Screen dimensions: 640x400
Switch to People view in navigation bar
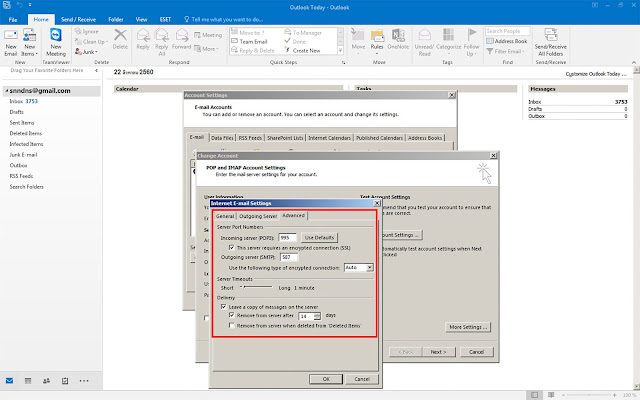[x=47, y=381]
